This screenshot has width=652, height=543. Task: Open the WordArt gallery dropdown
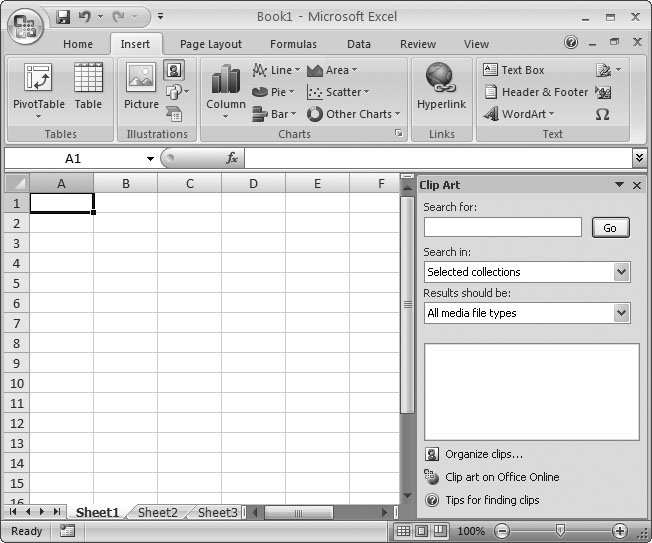click(519, 114)
